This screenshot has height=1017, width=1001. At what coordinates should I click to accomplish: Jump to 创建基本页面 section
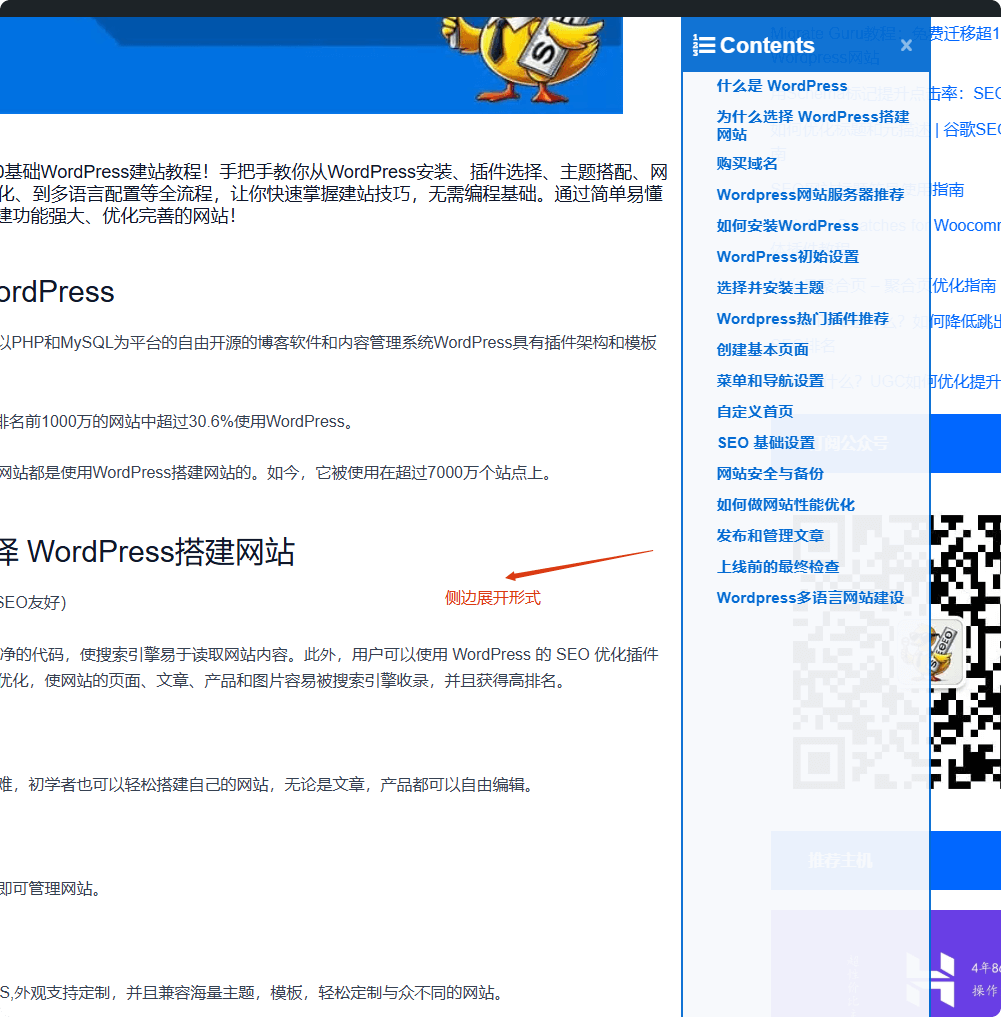pos(762,350)
